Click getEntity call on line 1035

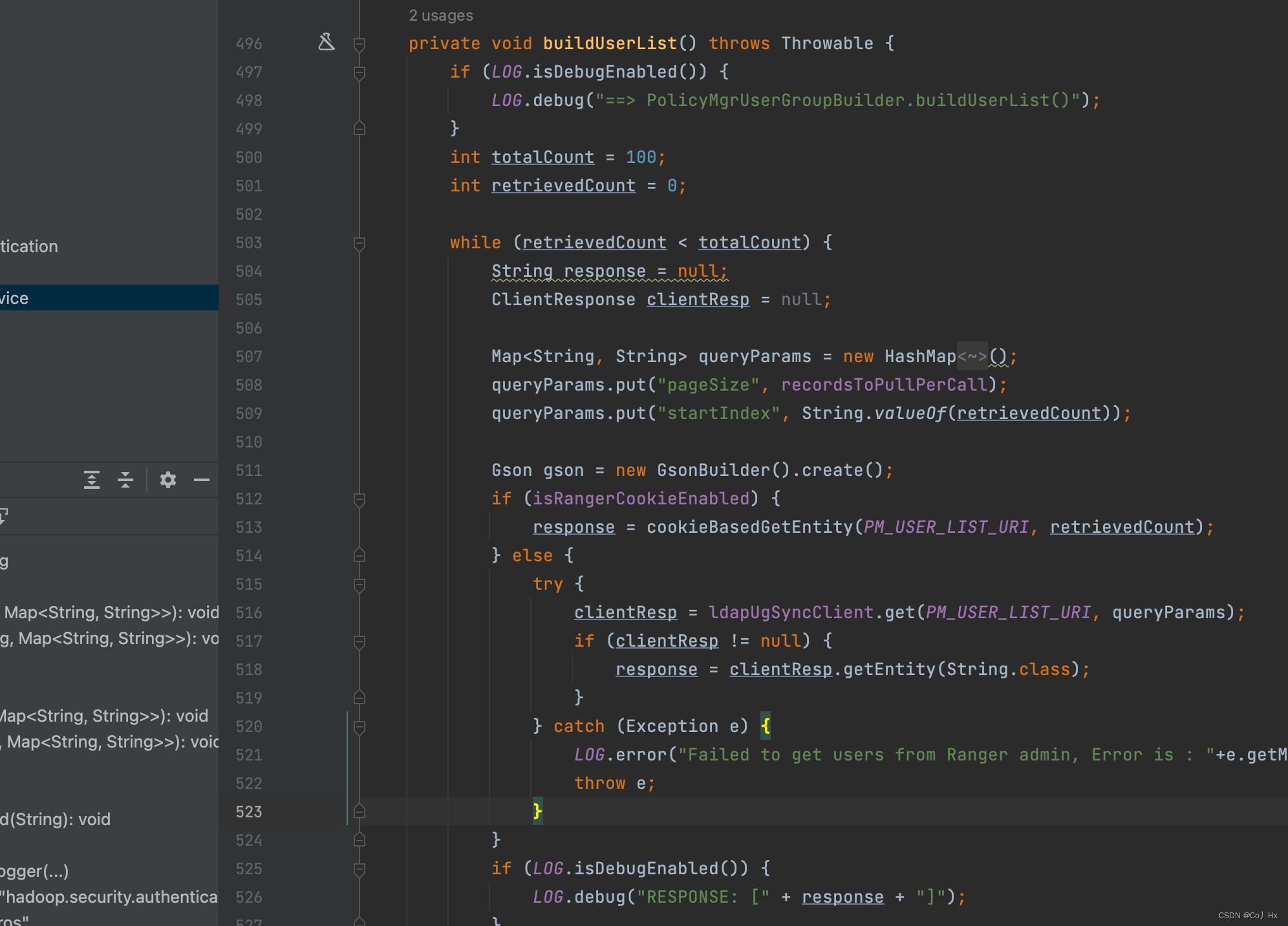[889, 669]
